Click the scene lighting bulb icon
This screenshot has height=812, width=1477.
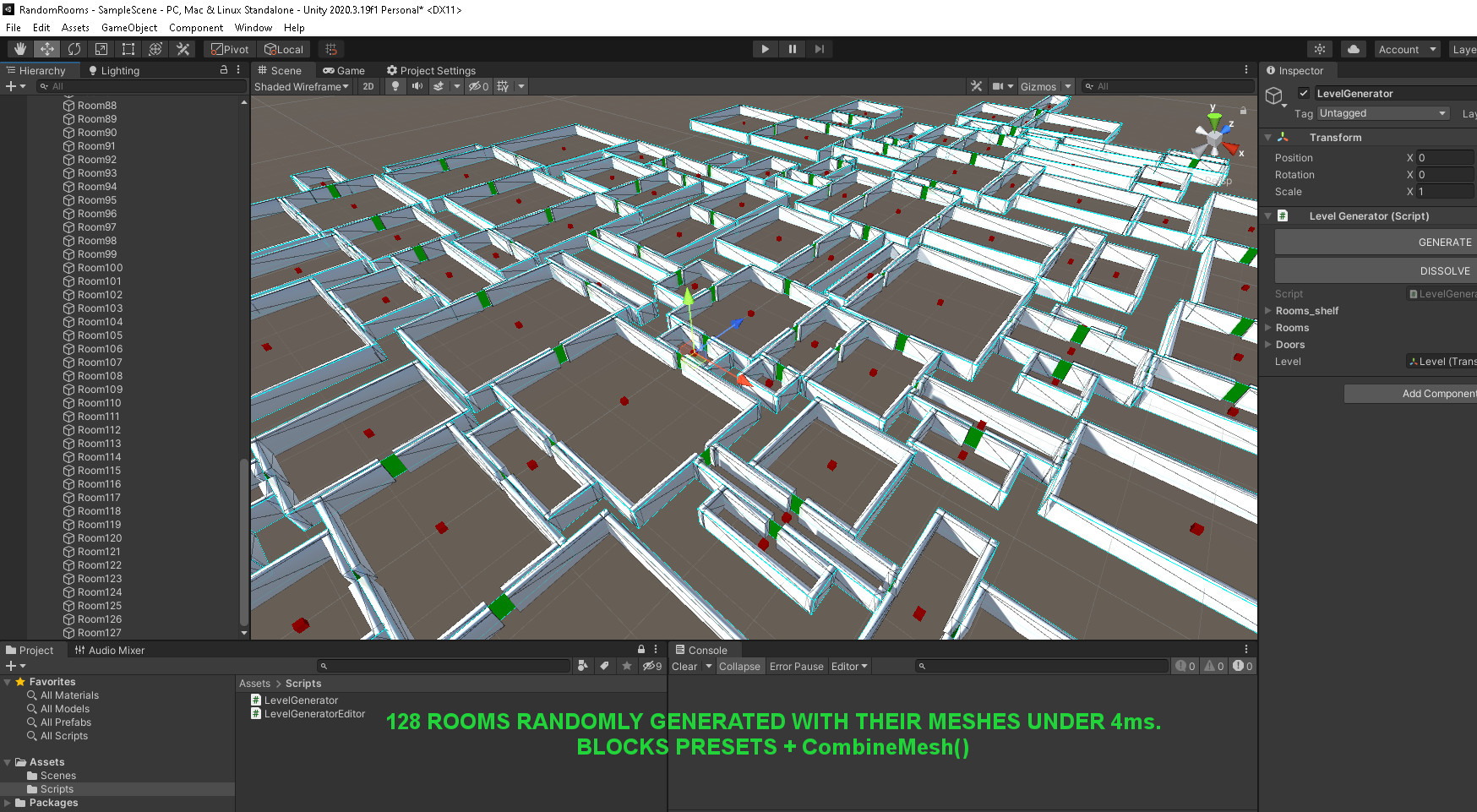395,86
